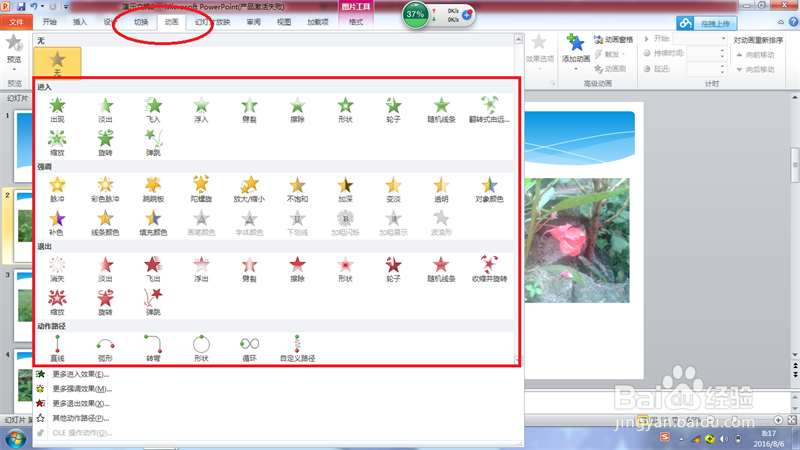Select the 收缩并旋转 exit effect
Image resolution: width=800 pixels, height=450 pixels.
click(x=489, y=269)
